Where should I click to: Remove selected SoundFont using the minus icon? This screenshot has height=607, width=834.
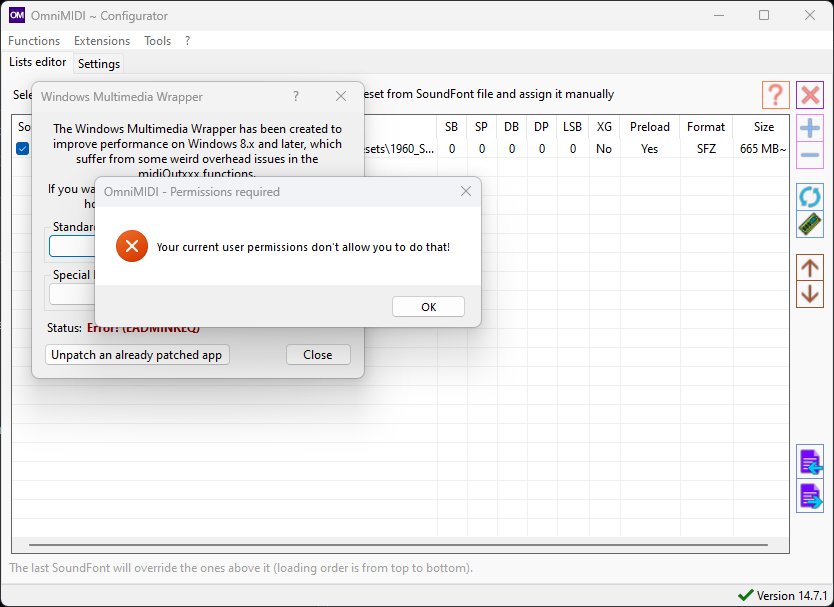coord(810,154)
